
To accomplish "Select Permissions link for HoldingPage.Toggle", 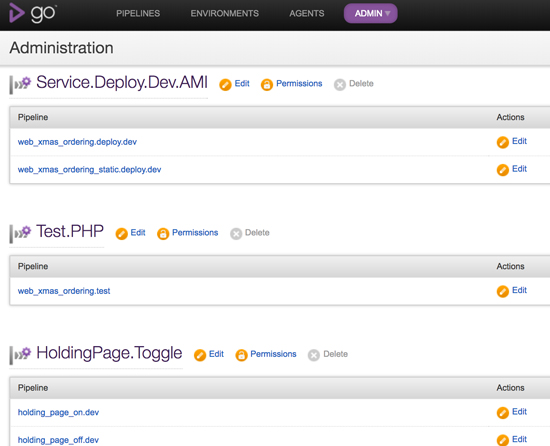I will [273, 354].
